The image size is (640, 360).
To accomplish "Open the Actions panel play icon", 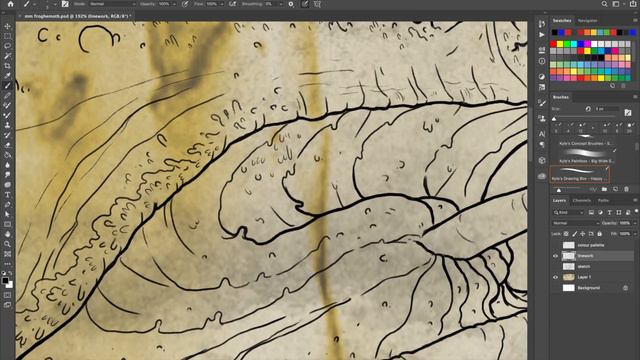I will pos(542,35).
